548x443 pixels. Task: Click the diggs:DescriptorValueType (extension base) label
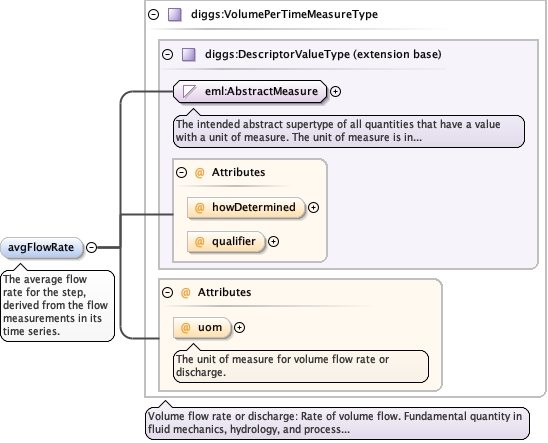[323, 54]
